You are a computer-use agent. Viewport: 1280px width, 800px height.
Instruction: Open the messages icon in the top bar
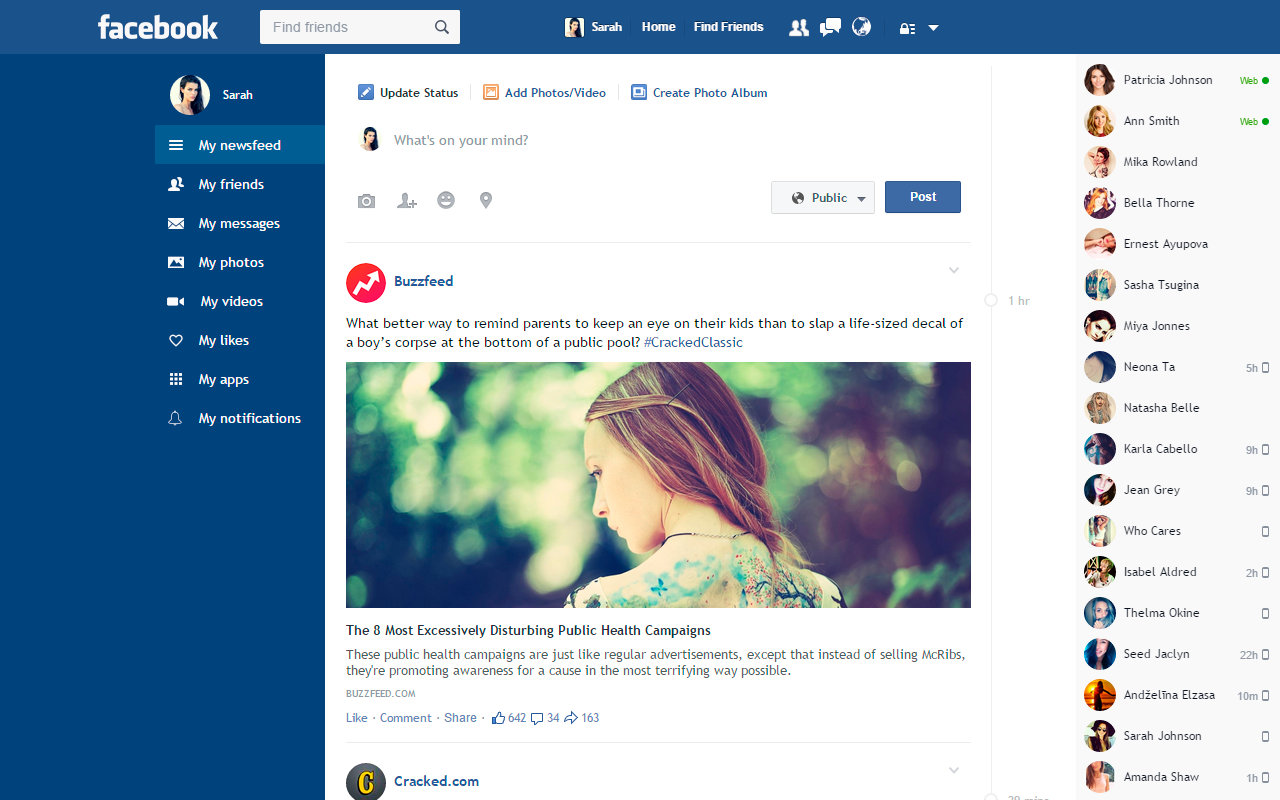[x=829, y=27]
